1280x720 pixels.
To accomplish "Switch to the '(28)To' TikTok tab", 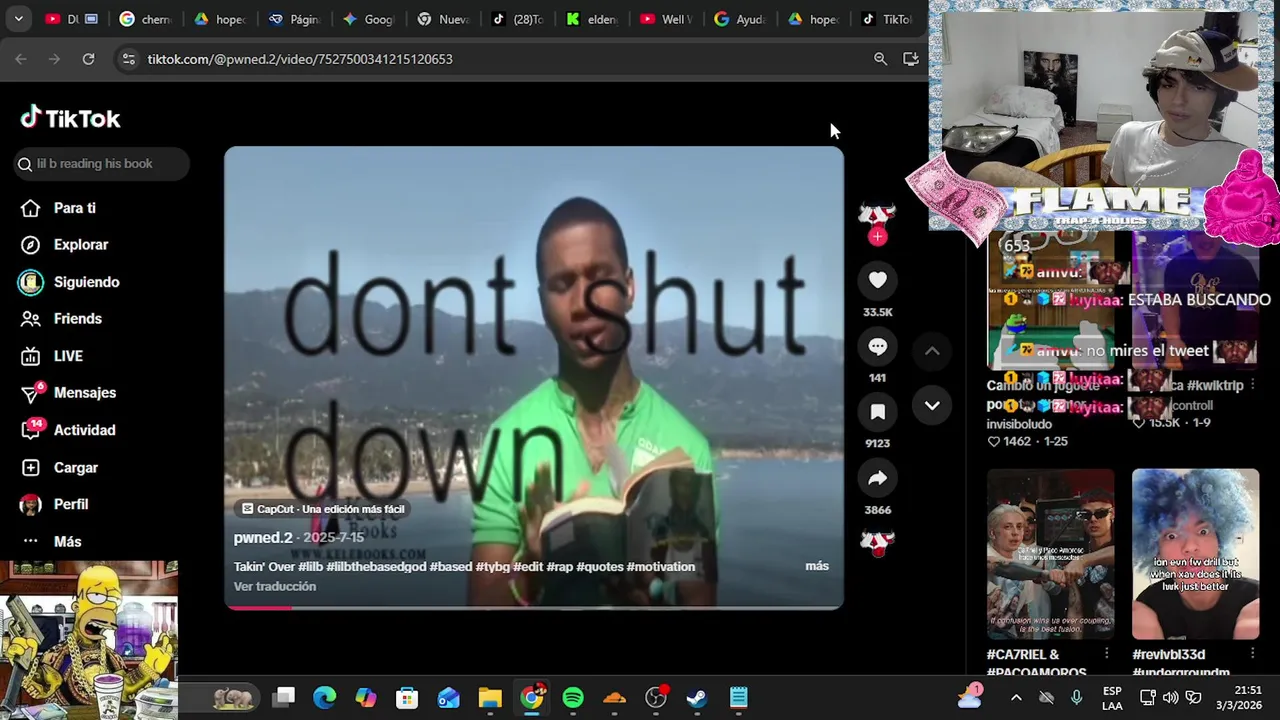I will [x=517, y=19].
